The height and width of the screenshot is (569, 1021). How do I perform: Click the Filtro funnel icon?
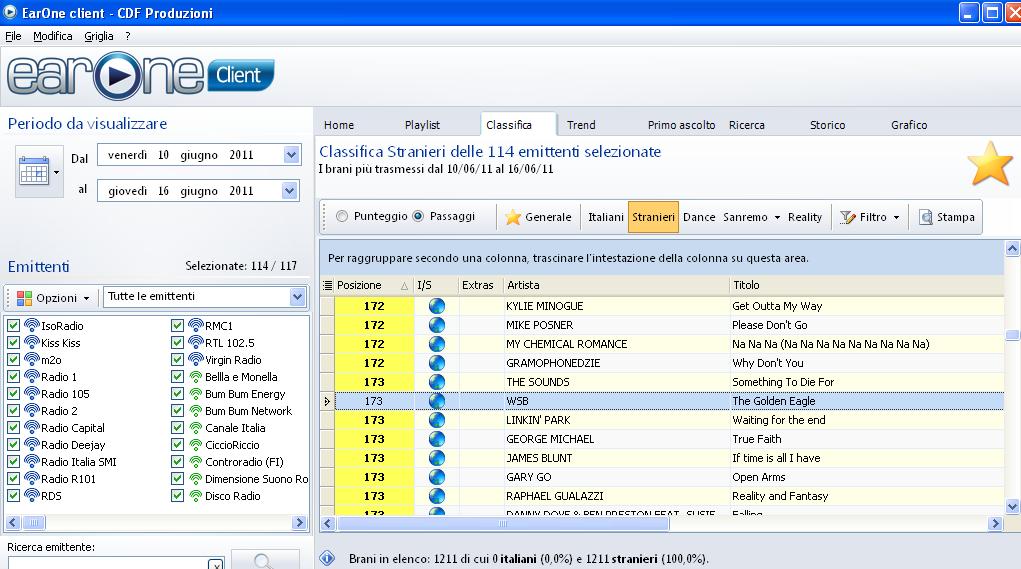pos(847,217)
